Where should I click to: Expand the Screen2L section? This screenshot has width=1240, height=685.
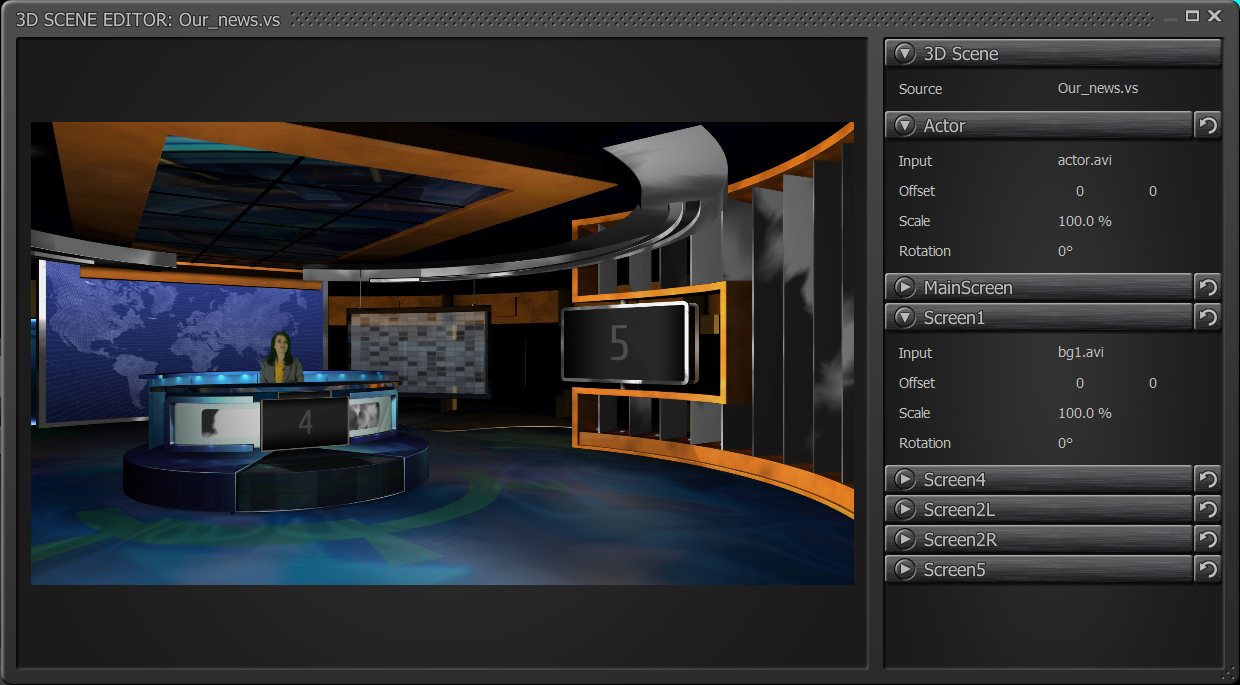905,509
